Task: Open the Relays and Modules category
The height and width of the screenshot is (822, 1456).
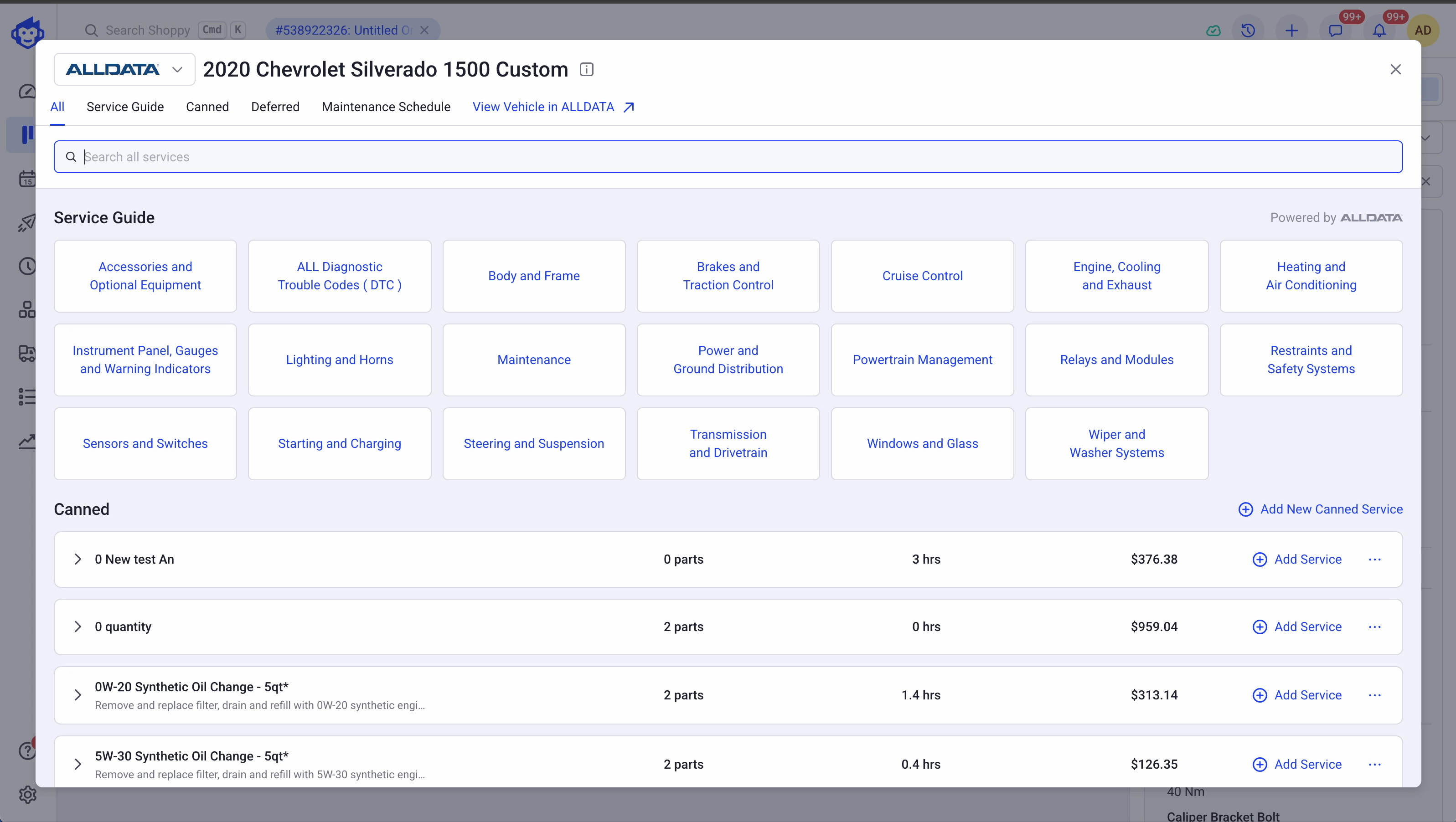Action: point(1117,360)
